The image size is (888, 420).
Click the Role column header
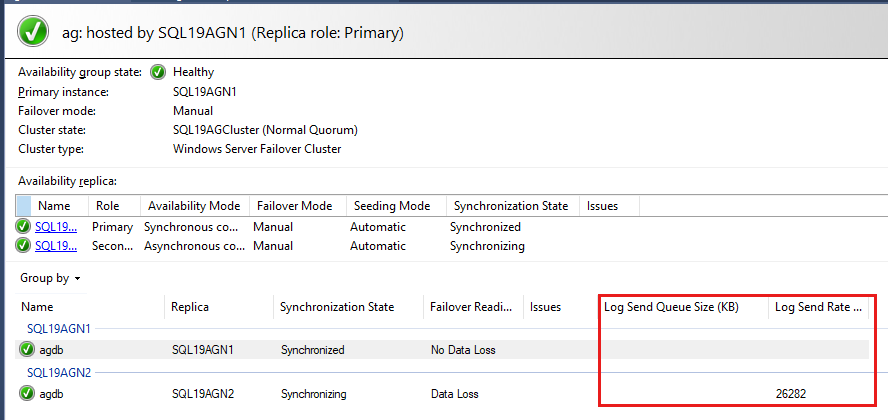click(107, 206)
